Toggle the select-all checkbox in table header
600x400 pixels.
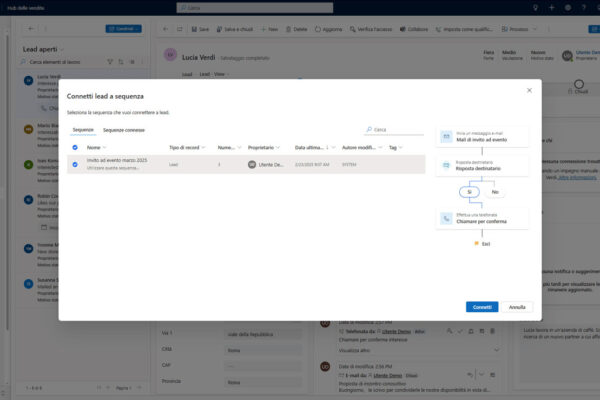click(75, 147)
